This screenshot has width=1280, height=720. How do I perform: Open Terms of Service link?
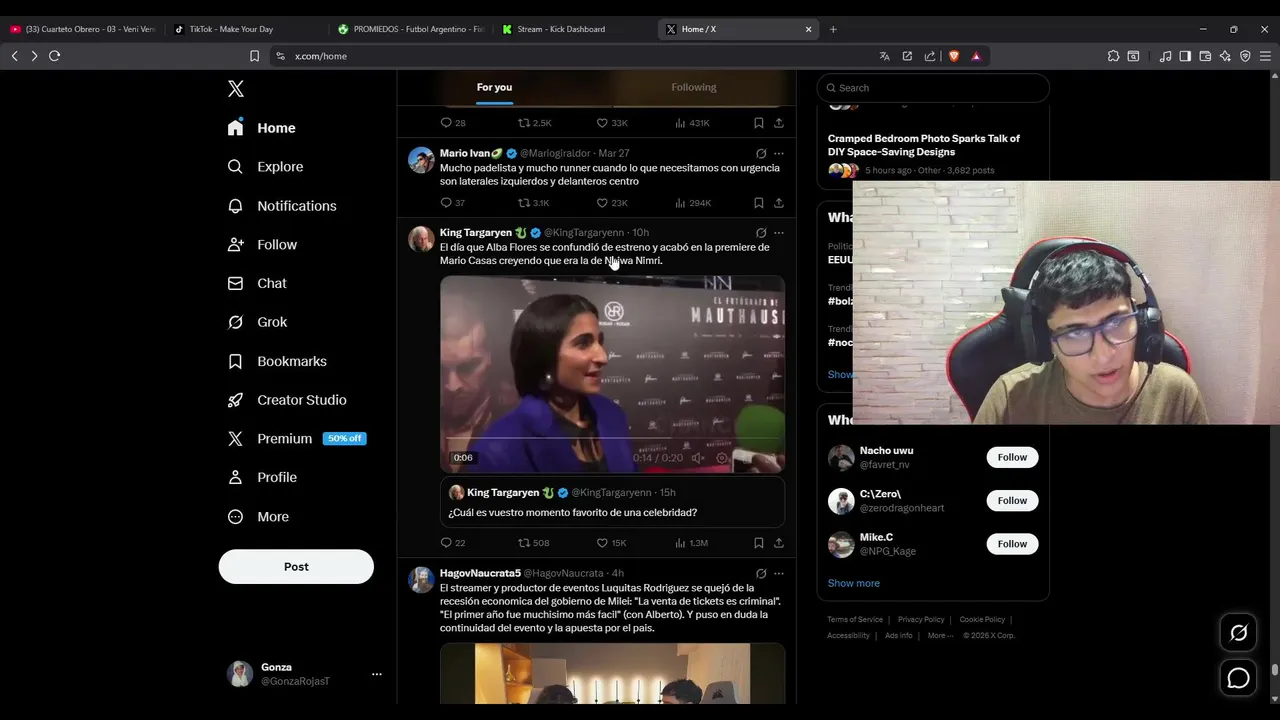click(x=855, y=620)
